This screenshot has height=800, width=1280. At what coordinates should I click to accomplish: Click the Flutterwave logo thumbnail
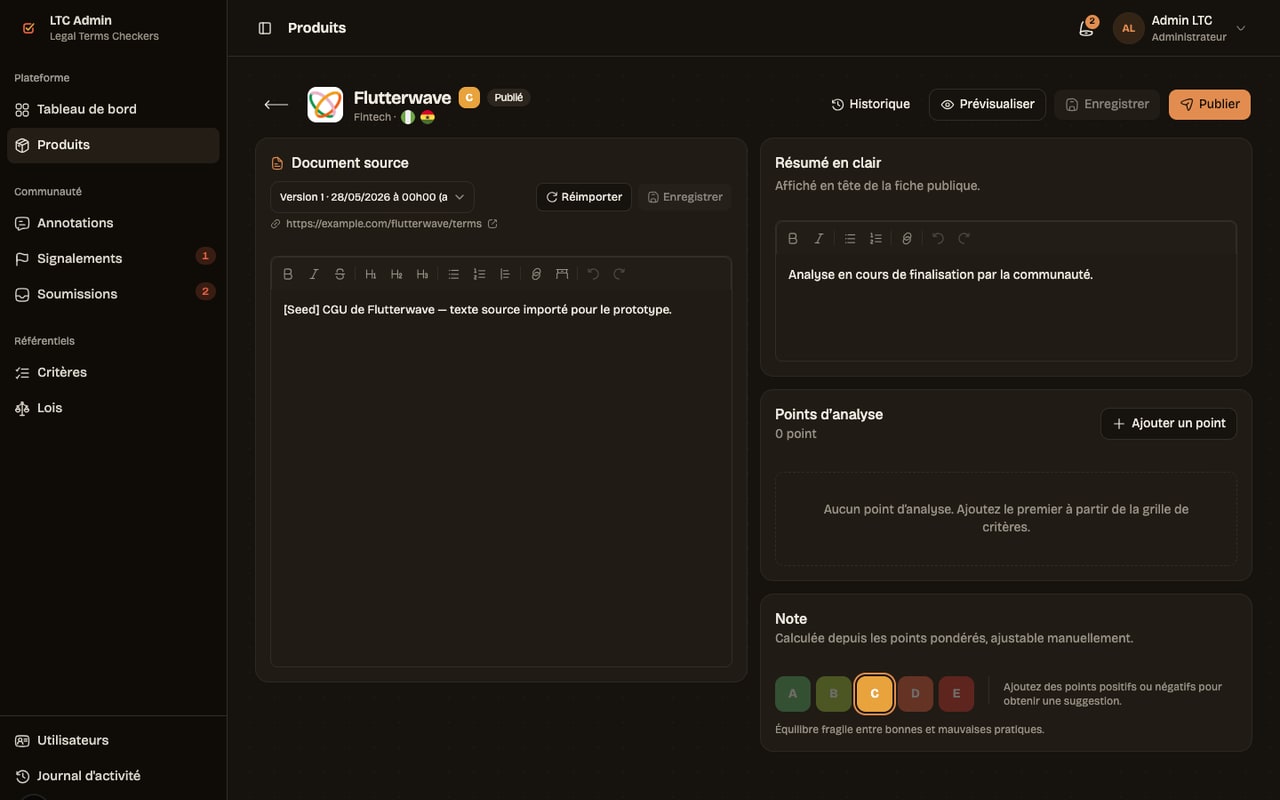click(x=325, y=104)
